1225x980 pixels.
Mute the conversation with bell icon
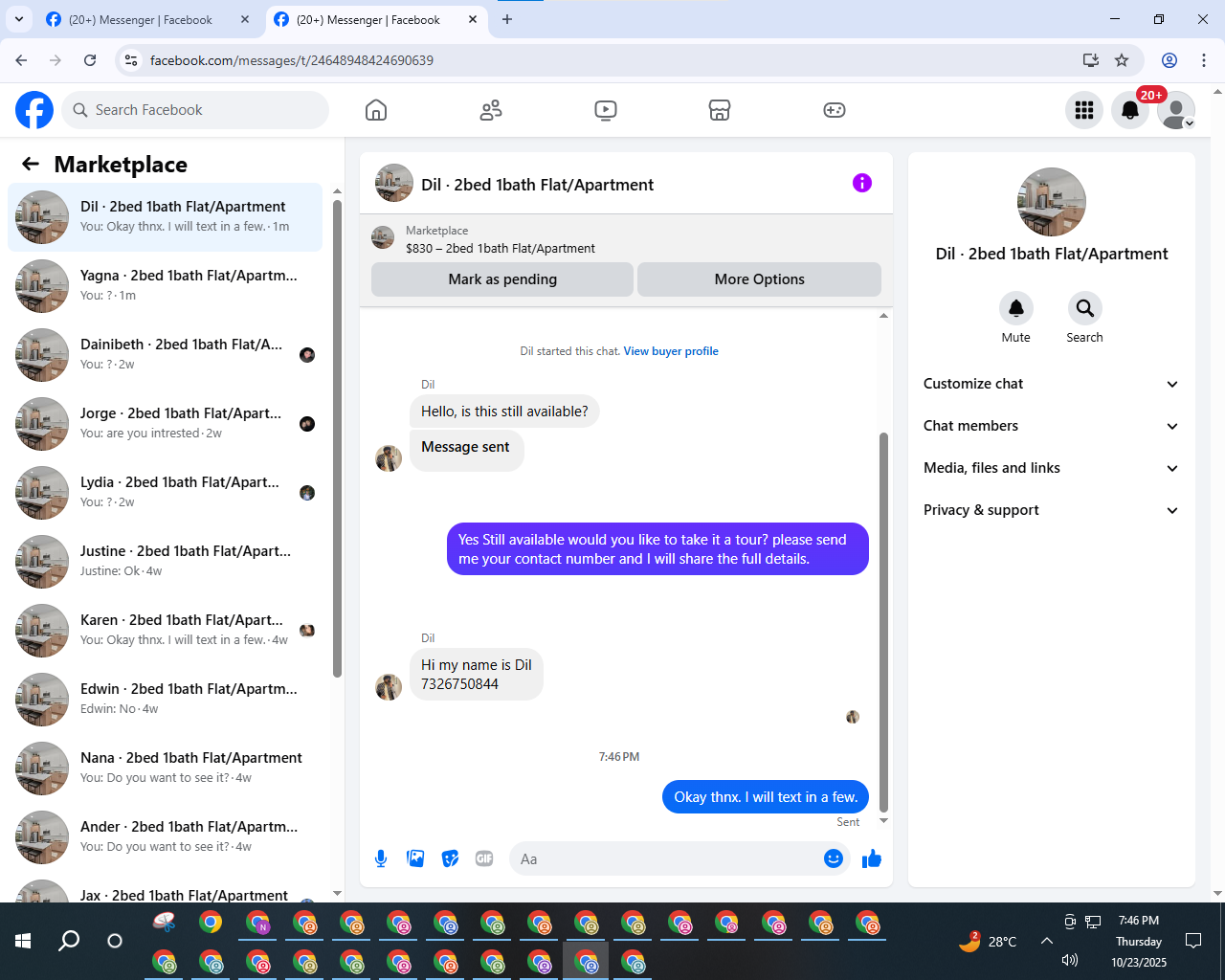[x=1016, y=308]
